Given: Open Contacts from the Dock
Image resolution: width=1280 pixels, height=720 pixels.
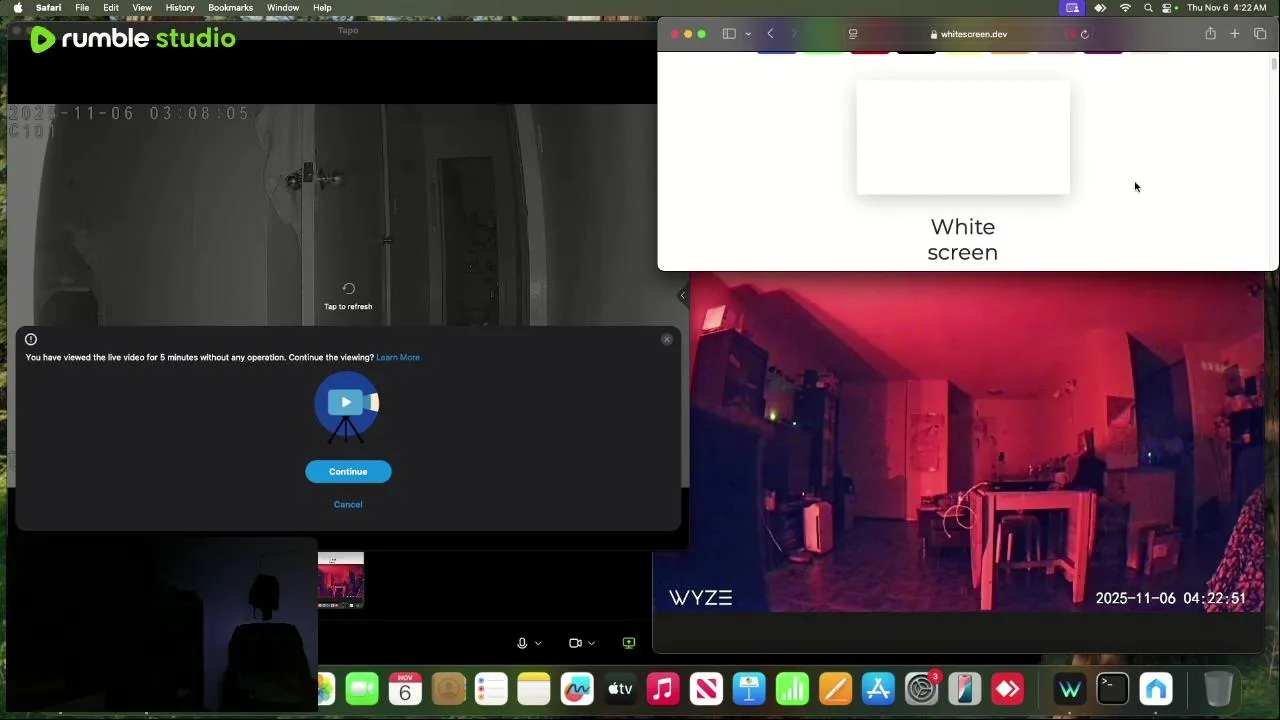Looking at the screenshot, I should [449, 689].
